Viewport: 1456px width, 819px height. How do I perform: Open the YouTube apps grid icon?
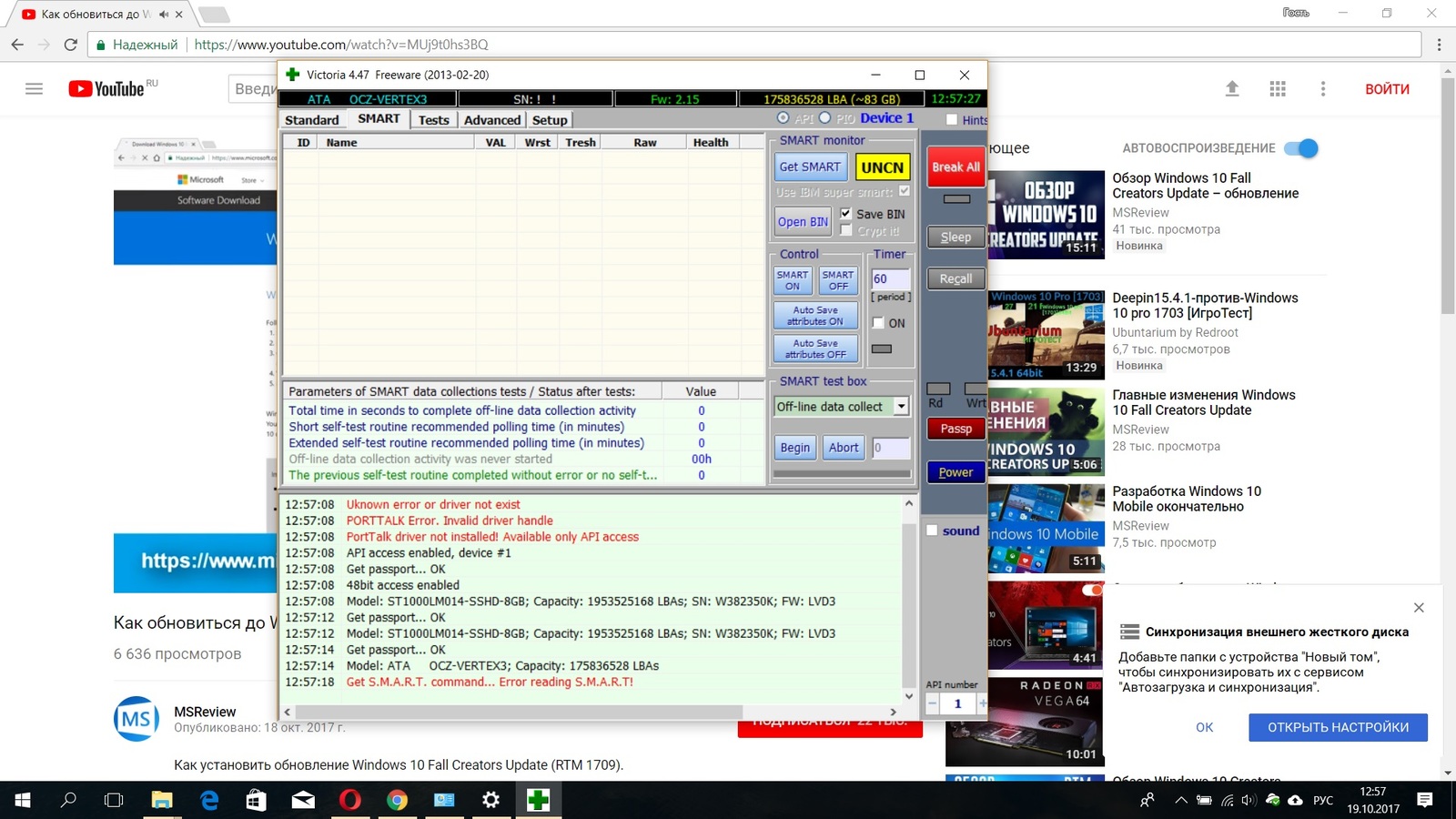click(1278, 88)
